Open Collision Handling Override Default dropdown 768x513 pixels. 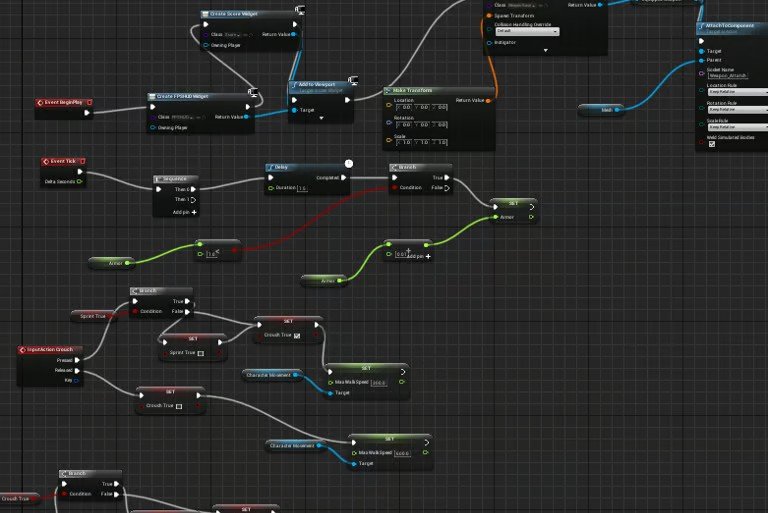527,31
